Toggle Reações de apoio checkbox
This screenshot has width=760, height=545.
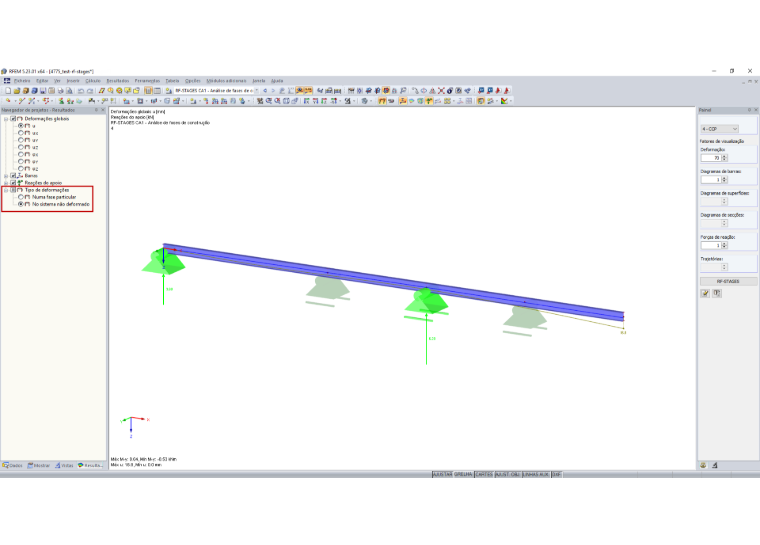(13, 183)
